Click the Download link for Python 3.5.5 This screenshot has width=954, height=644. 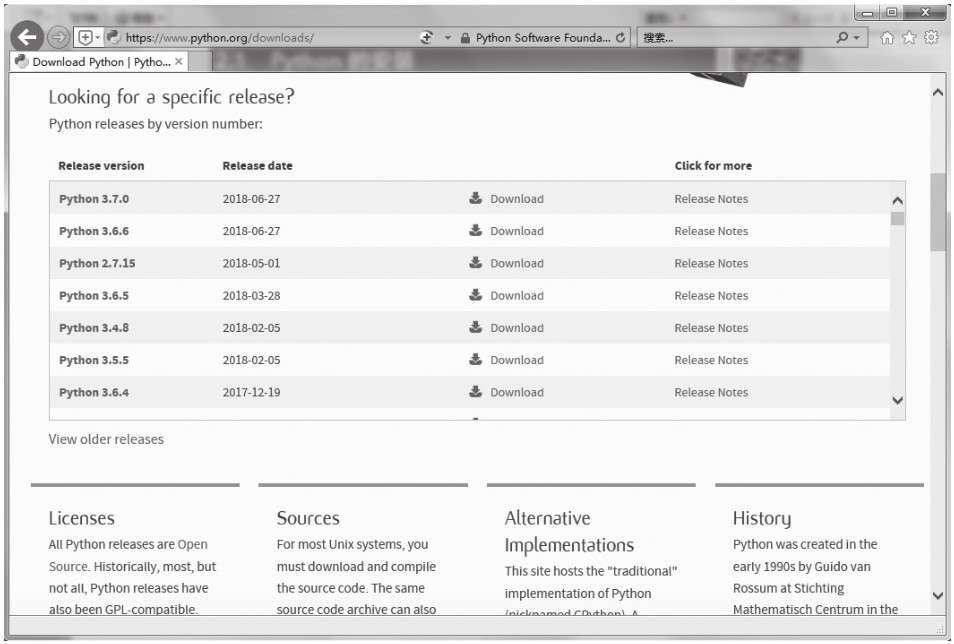[516, 360]
